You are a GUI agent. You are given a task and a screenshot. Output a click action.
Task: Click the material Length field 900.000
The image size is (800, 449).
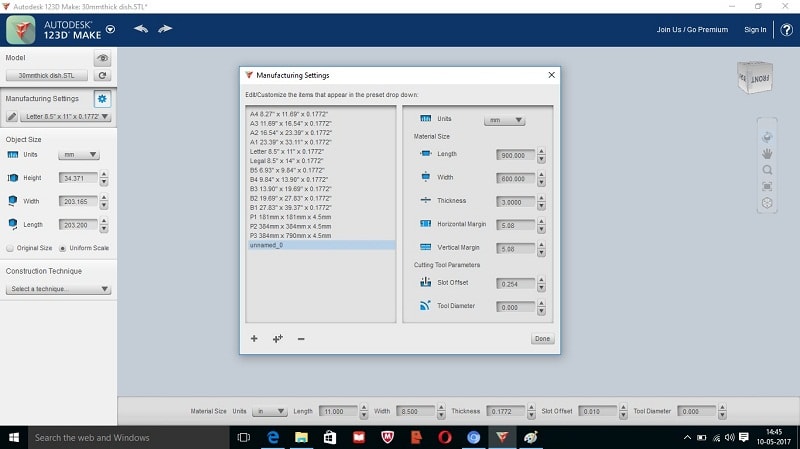515,155
